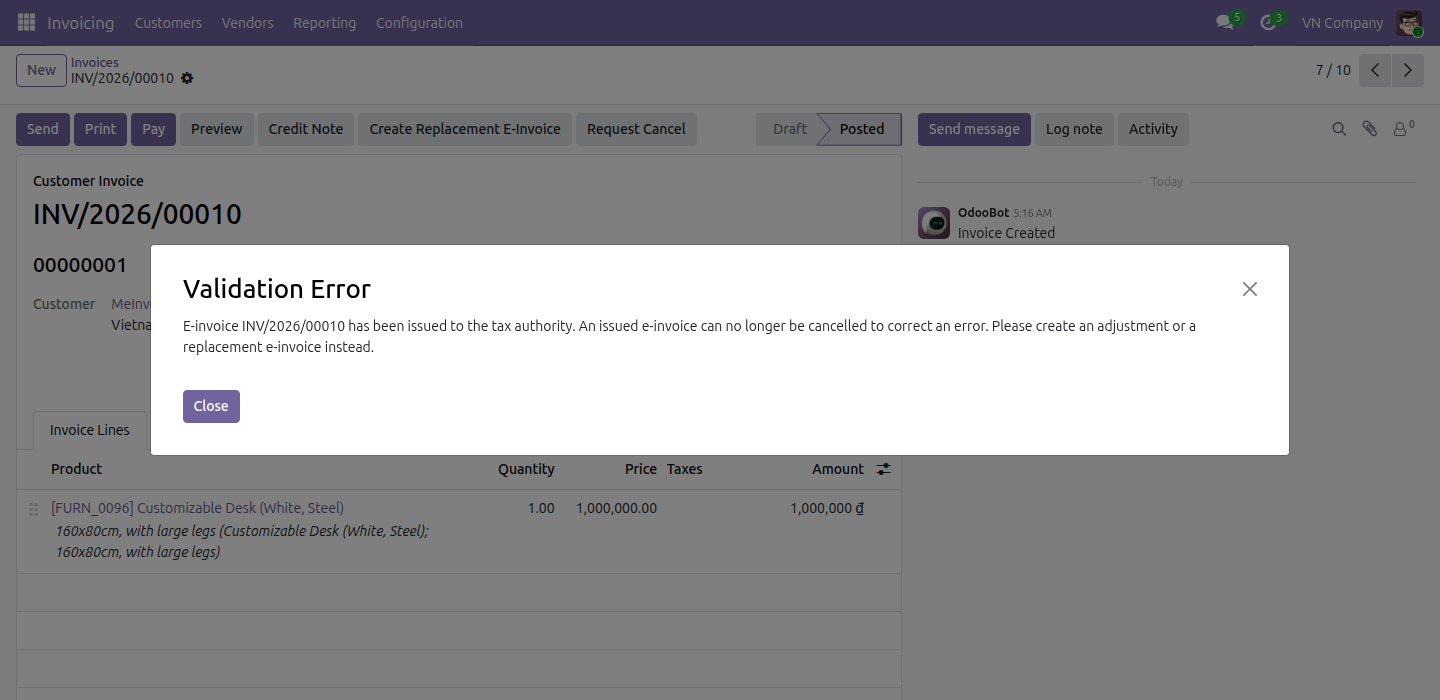The image size is (1440, 700).
Task: Click the New button
Action: tap(41, 70)
